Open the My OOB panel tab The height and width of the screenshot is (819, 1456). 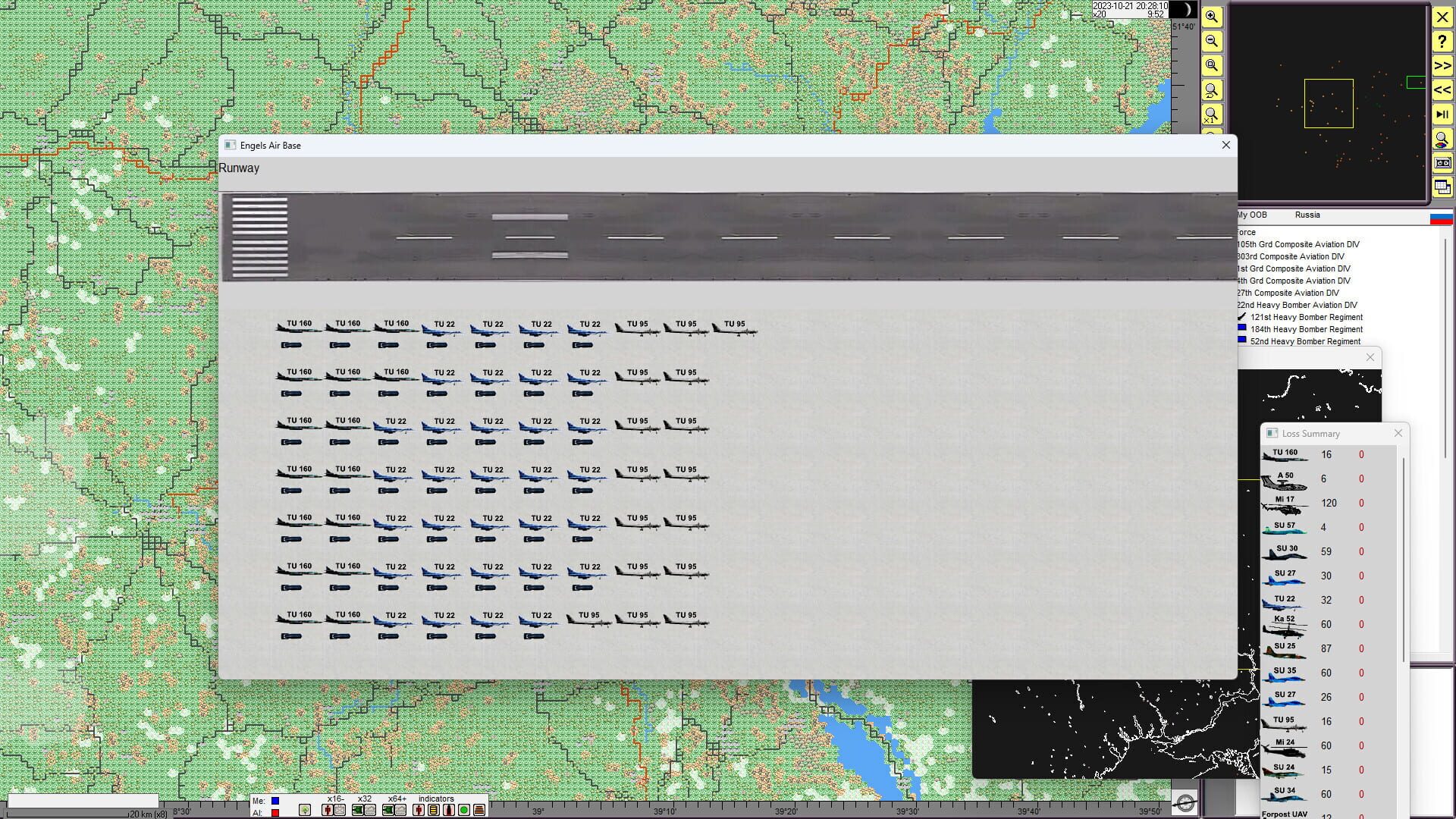pyautogui.click(x=1251, y=215)
